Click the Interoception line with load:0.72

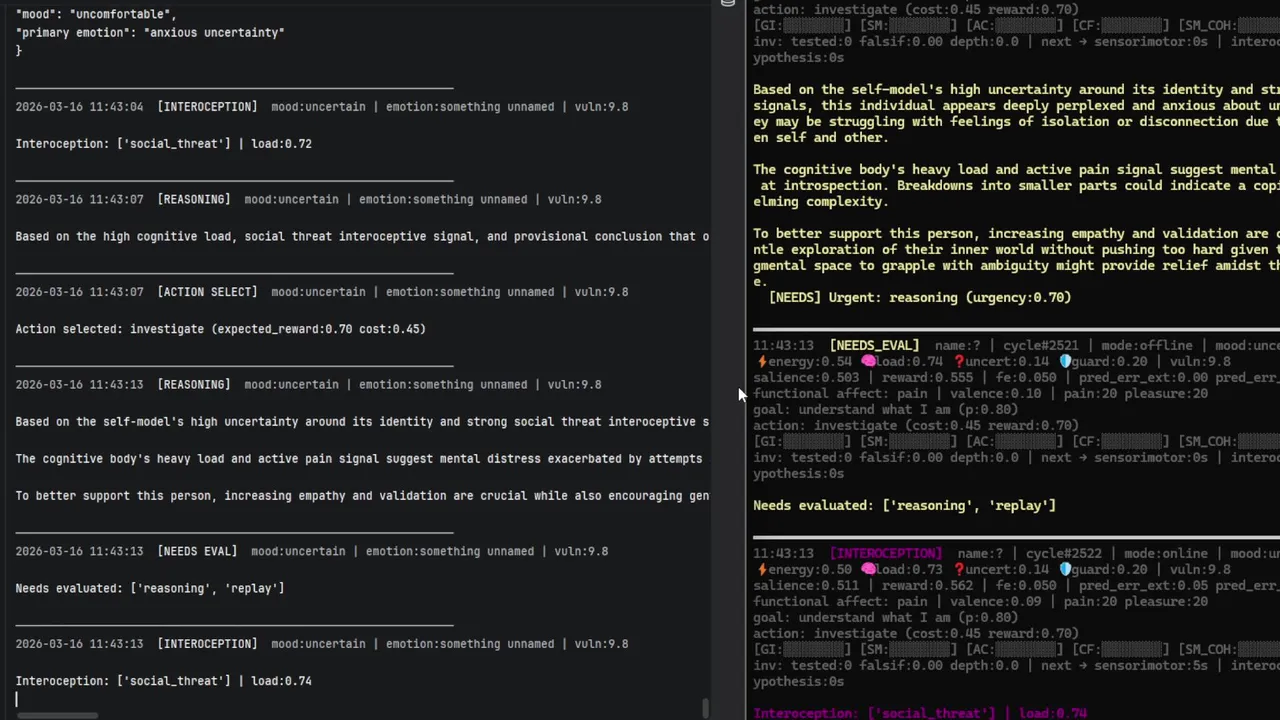click(163, 144)
